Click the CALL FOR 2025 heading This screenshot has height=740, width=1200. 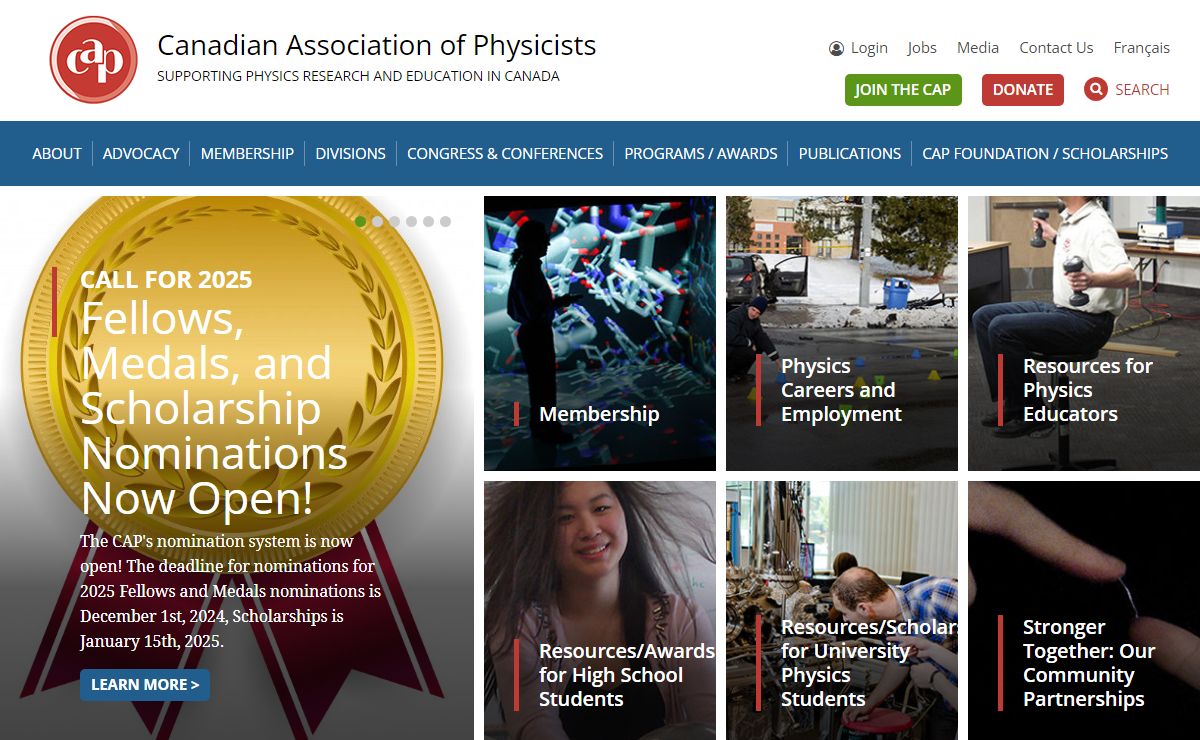[x=166, y=279]
